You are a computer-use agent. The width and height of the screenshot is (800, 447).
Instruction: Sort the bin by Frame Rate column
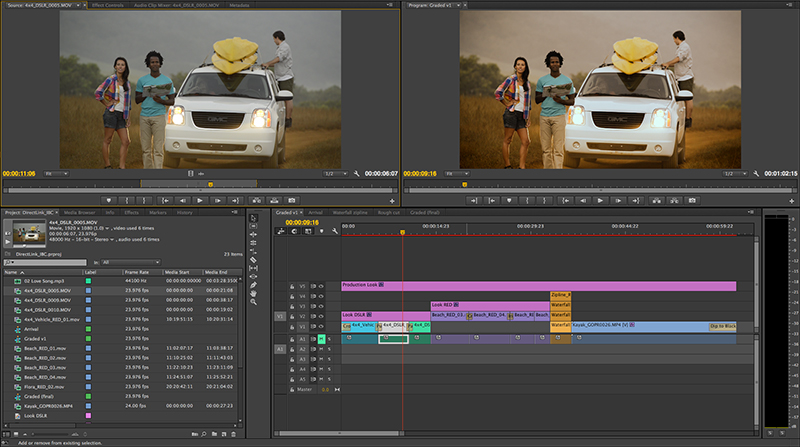click(137, 272)
